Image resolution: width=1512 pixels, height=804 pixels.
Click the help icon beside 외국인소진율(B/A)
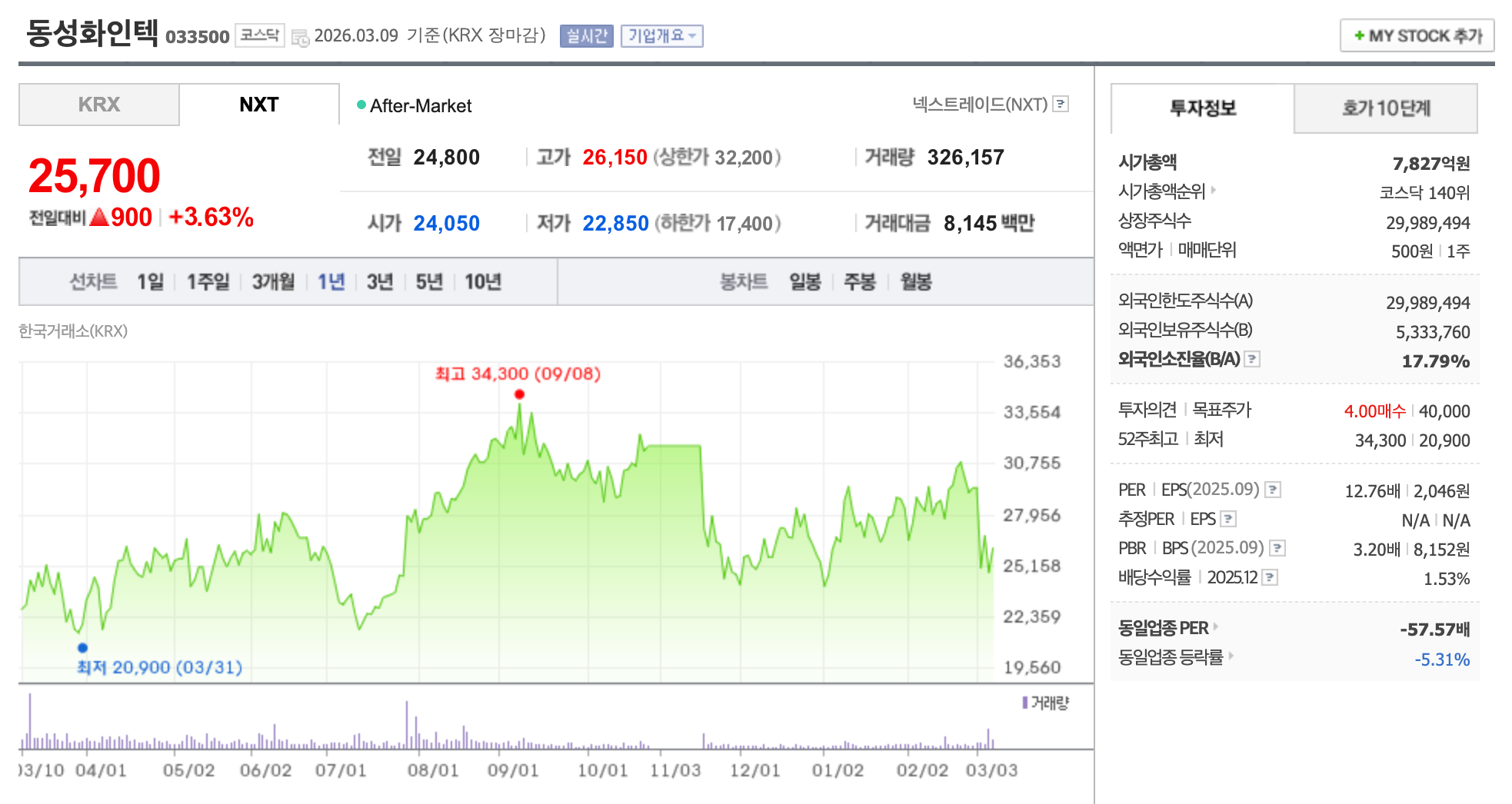(1252, 359)
